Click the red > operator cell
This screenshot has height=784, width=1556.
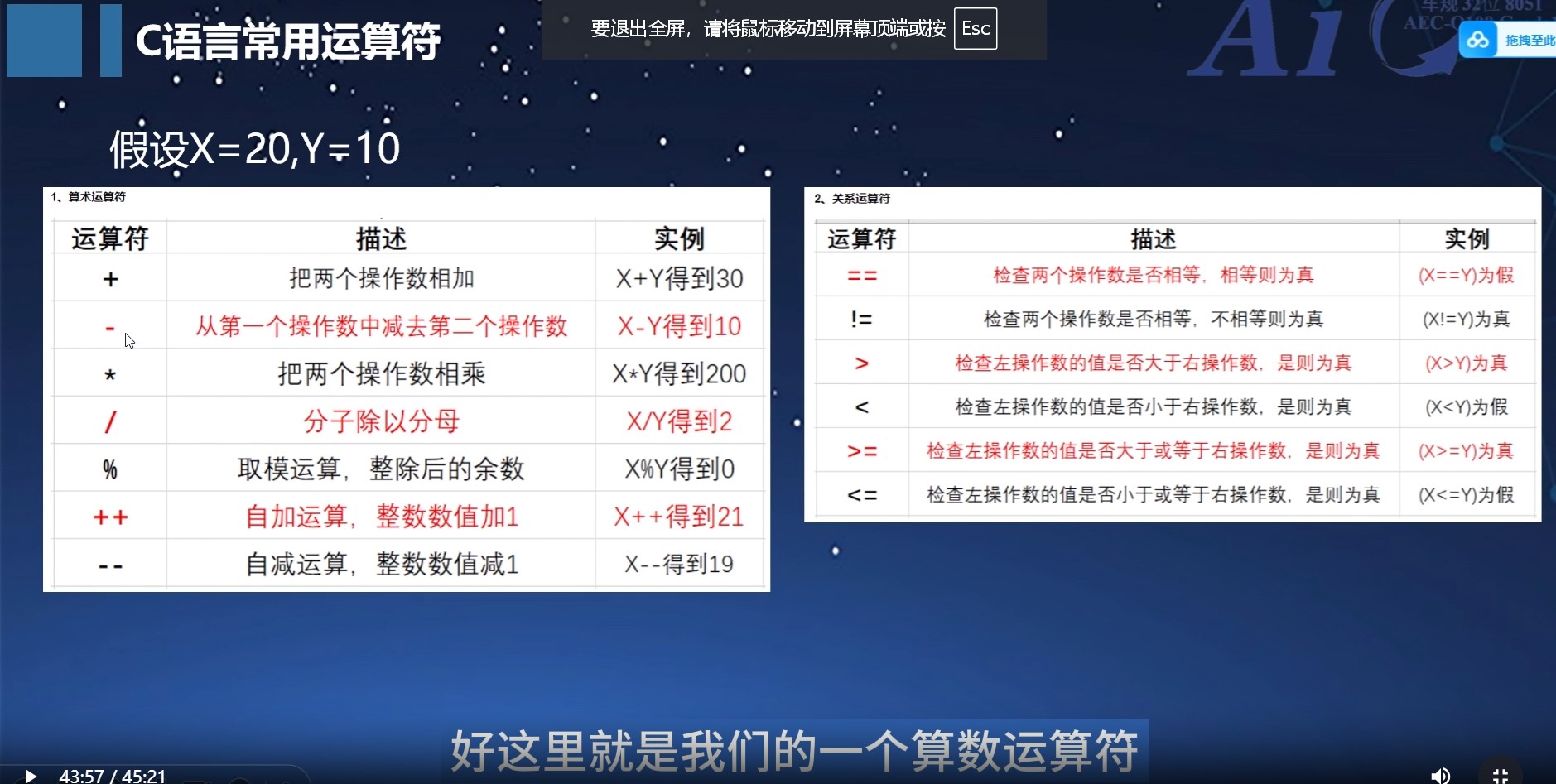pos(861,363)
